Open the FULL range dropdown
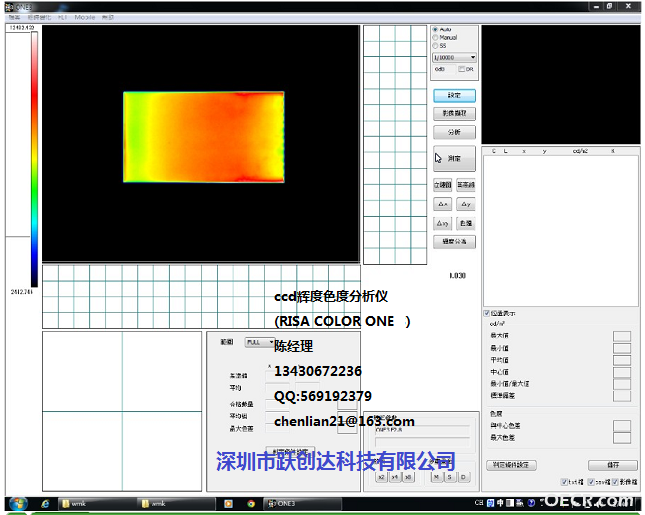The width and height of the screenshot is (645, 515). click(259, 342)
